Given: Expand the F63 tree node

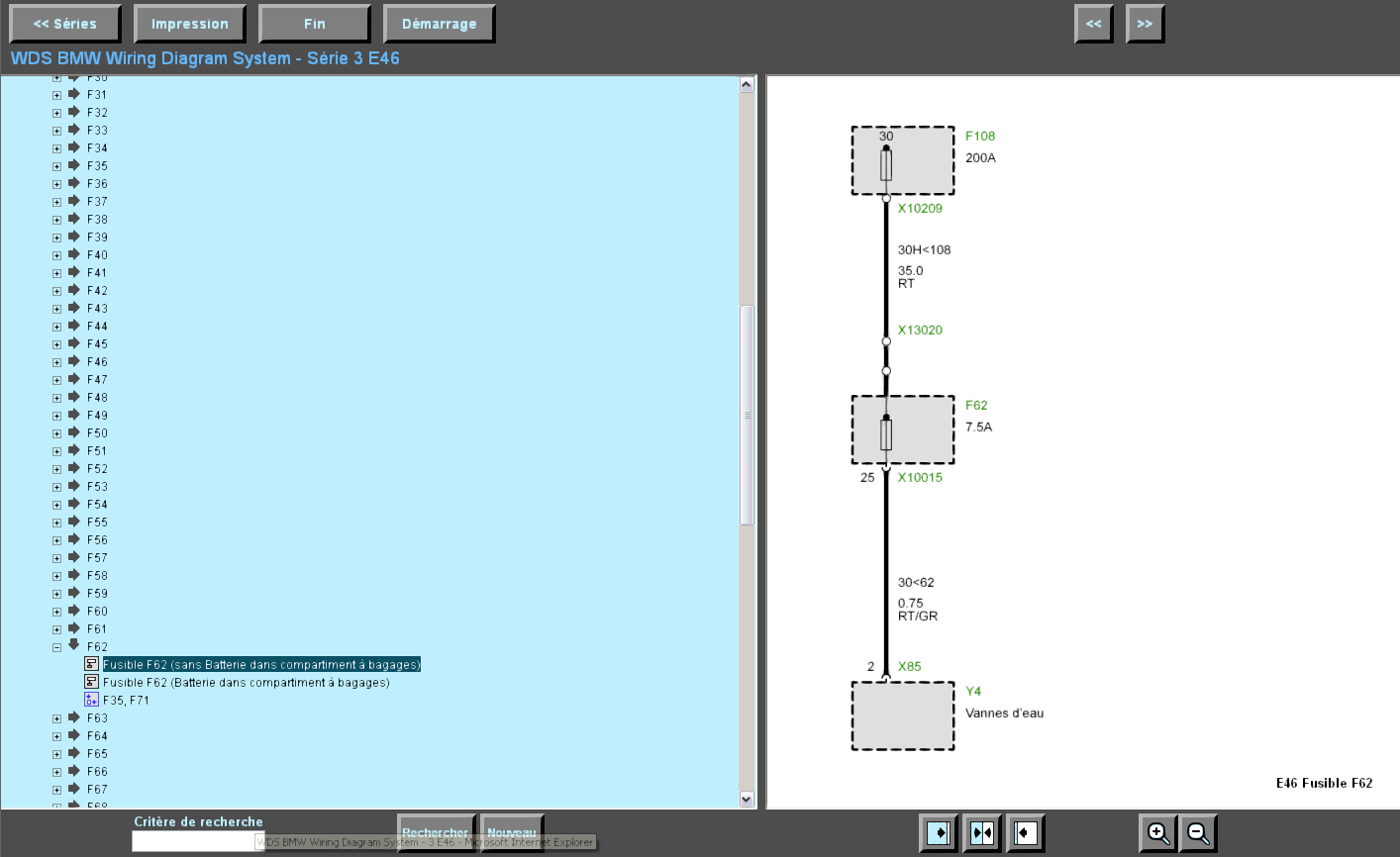Looking at the screenshot, I should (x=56, y=718).
